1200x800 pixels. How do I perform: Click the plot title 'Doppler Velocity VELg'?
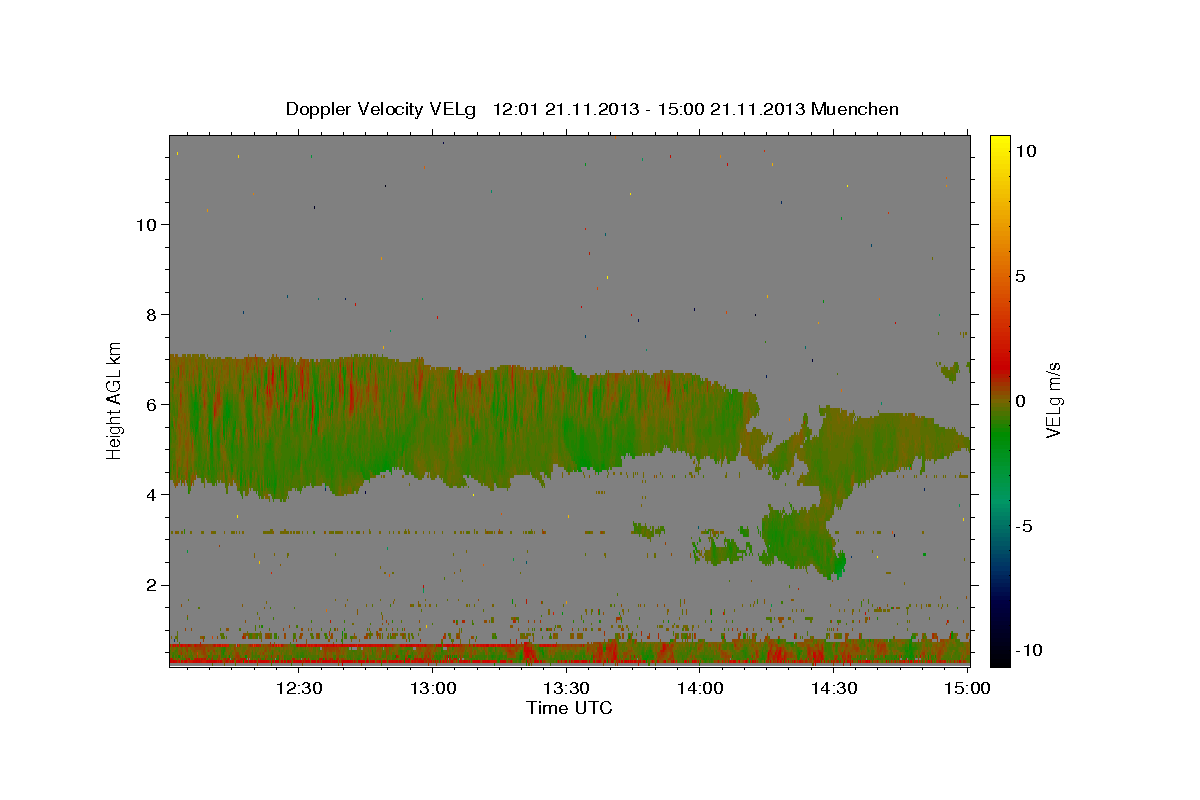click(x=382, y=109)
